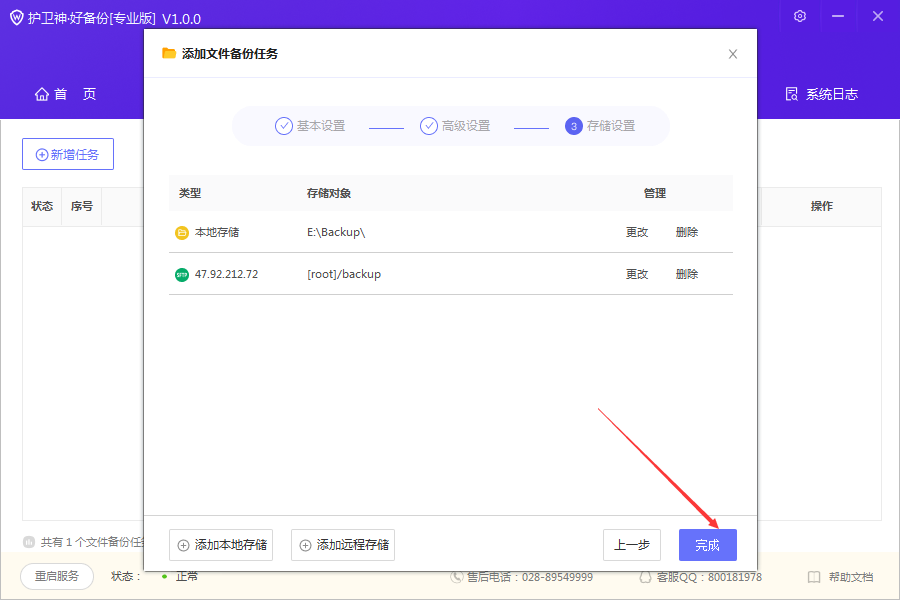Click the 帮助文档 book icon
900x600 pixels.
click(x=814, y=577)
